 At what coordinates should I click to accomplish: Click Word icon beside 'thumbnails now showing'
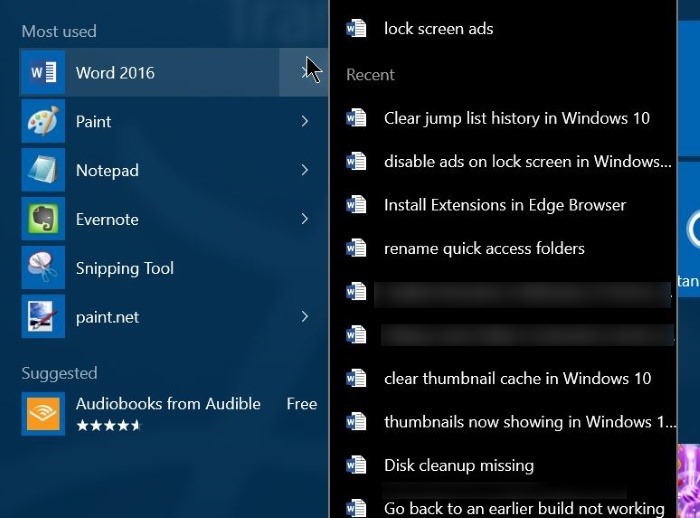tap(356, 422)
